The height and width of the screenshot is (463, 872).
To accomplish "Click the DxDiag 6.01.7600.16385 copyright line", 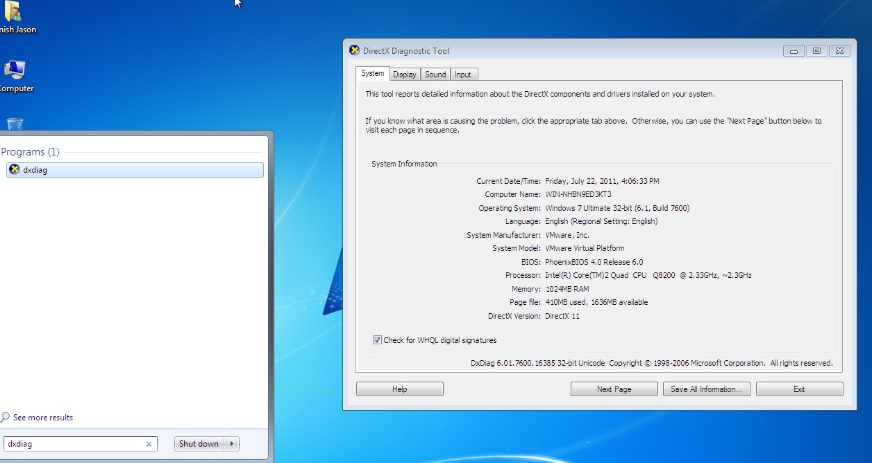I will (652, 363).
